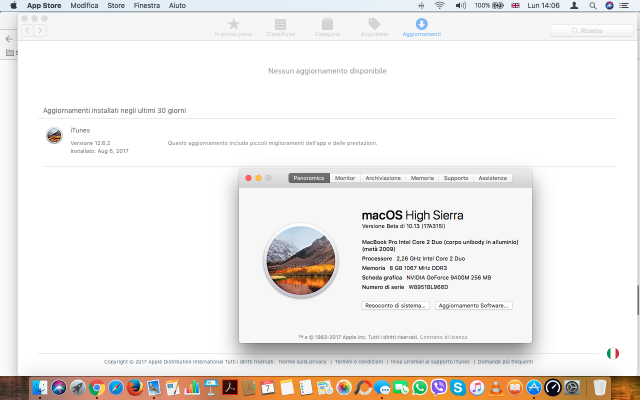Open Google Chrome from the dock
The image size is (640, 400).
[97, 387]
